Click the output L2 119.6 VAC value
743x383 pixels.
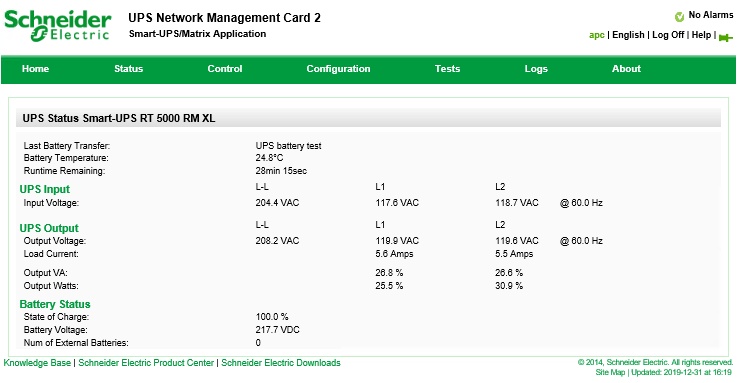[517, 241]
